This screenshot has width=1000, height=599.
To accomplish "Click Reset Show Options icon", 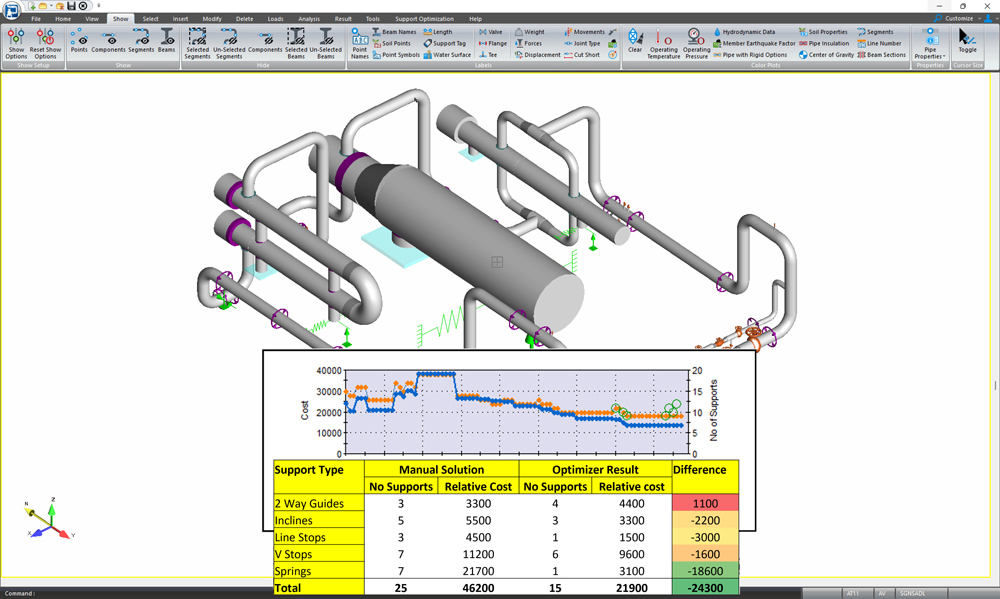I will [45, 43].
